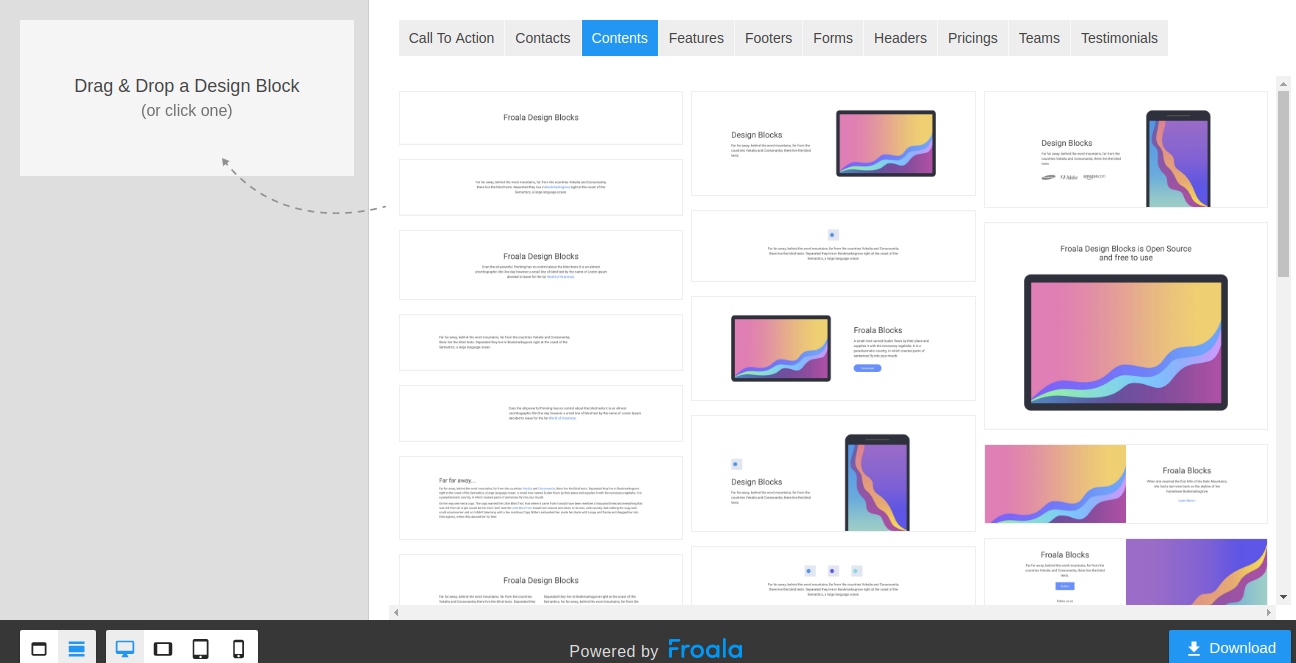The image size is (1296, 663).
Task: Switch to desktop preview mode
Action: coord(124,648)
